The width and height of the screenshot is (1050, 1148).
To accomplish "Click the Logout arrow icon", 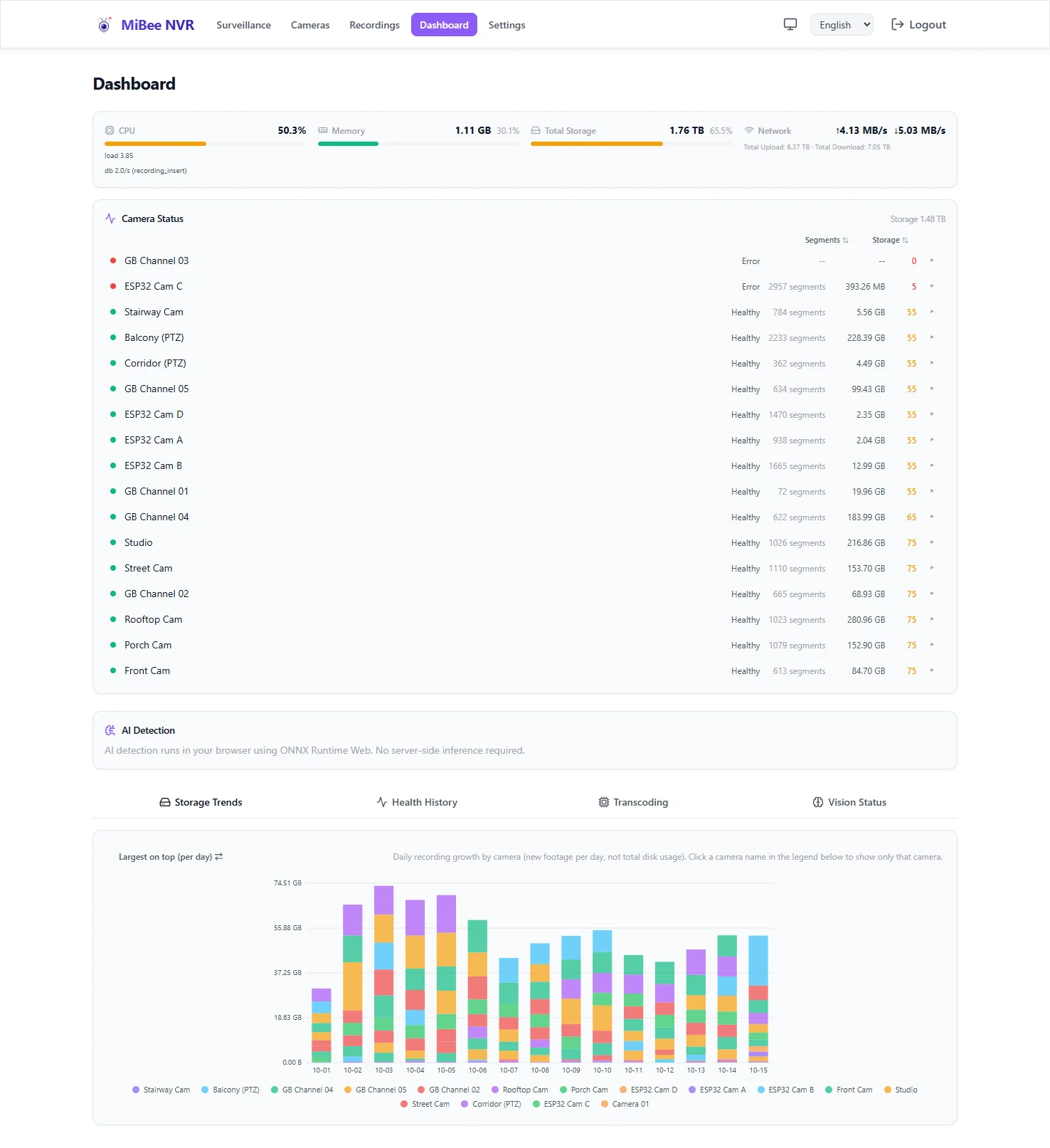I will [898, 24].
